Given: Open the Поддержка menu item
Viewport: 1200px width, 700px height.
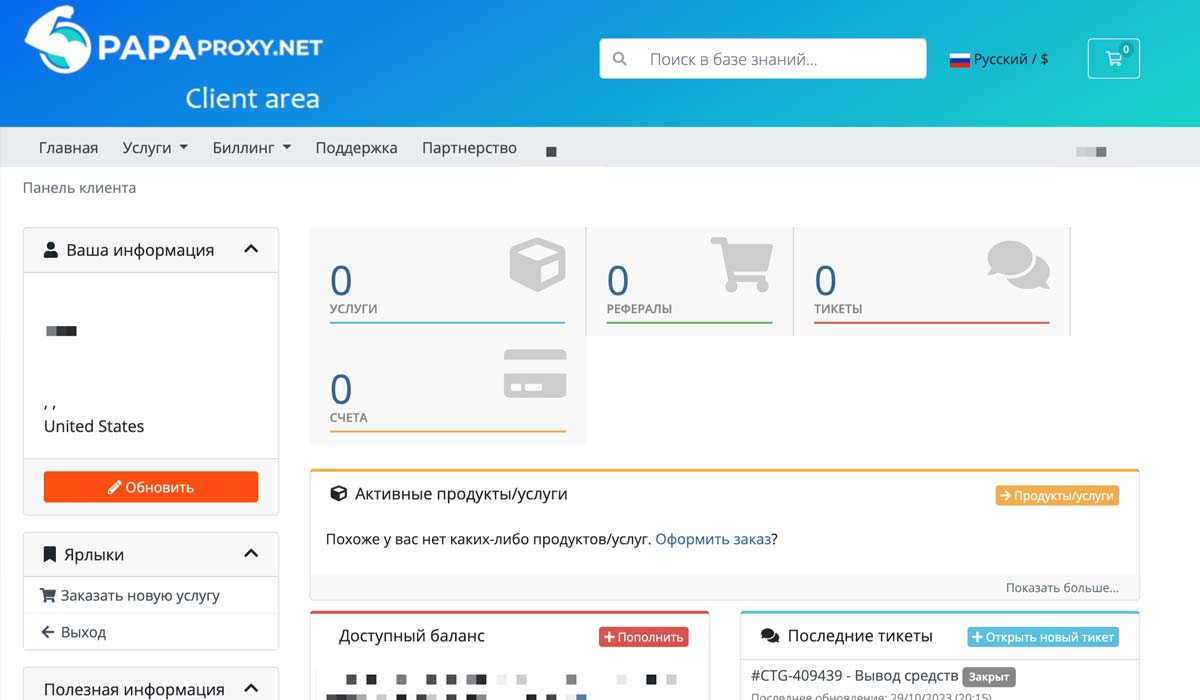Looking at the screenshot, I should pyautogui.click(x=356, y=148).
